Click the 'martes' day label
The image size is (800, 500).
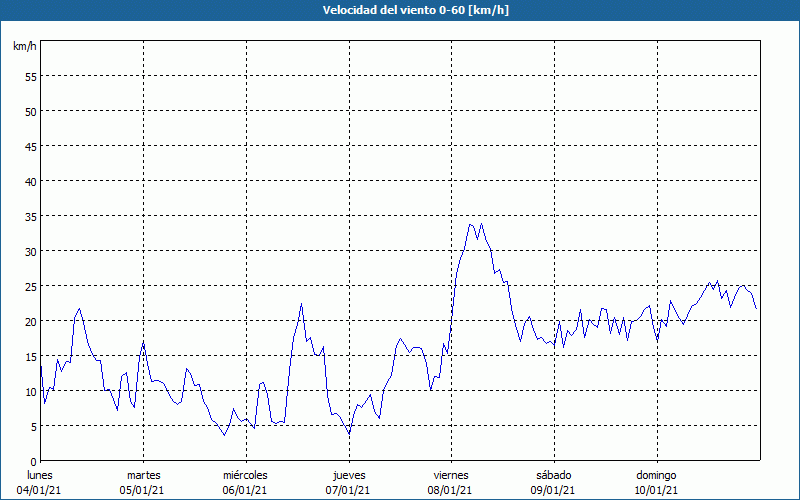(144, 476)
